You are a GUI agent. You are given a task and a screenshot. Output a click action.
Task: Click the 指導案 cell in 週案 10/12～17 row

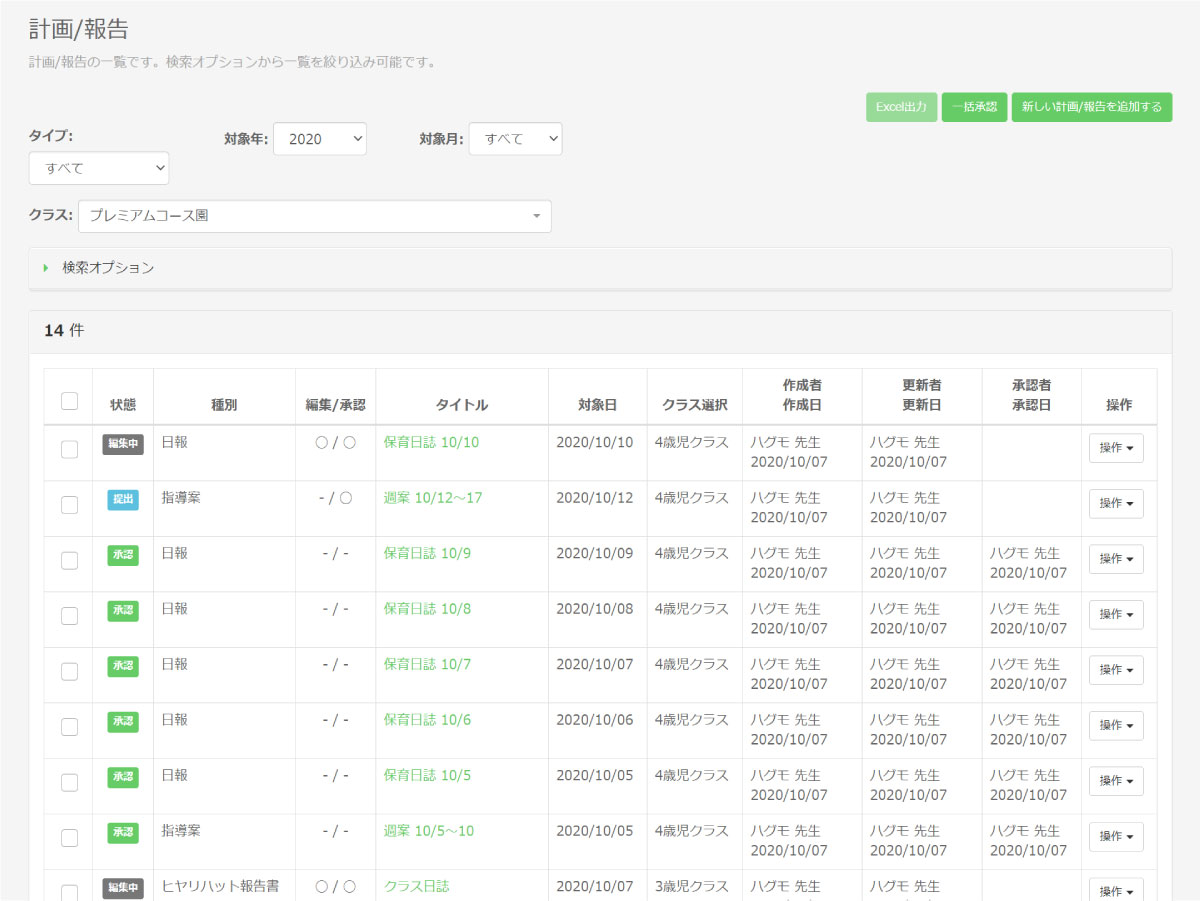[181, 497]
